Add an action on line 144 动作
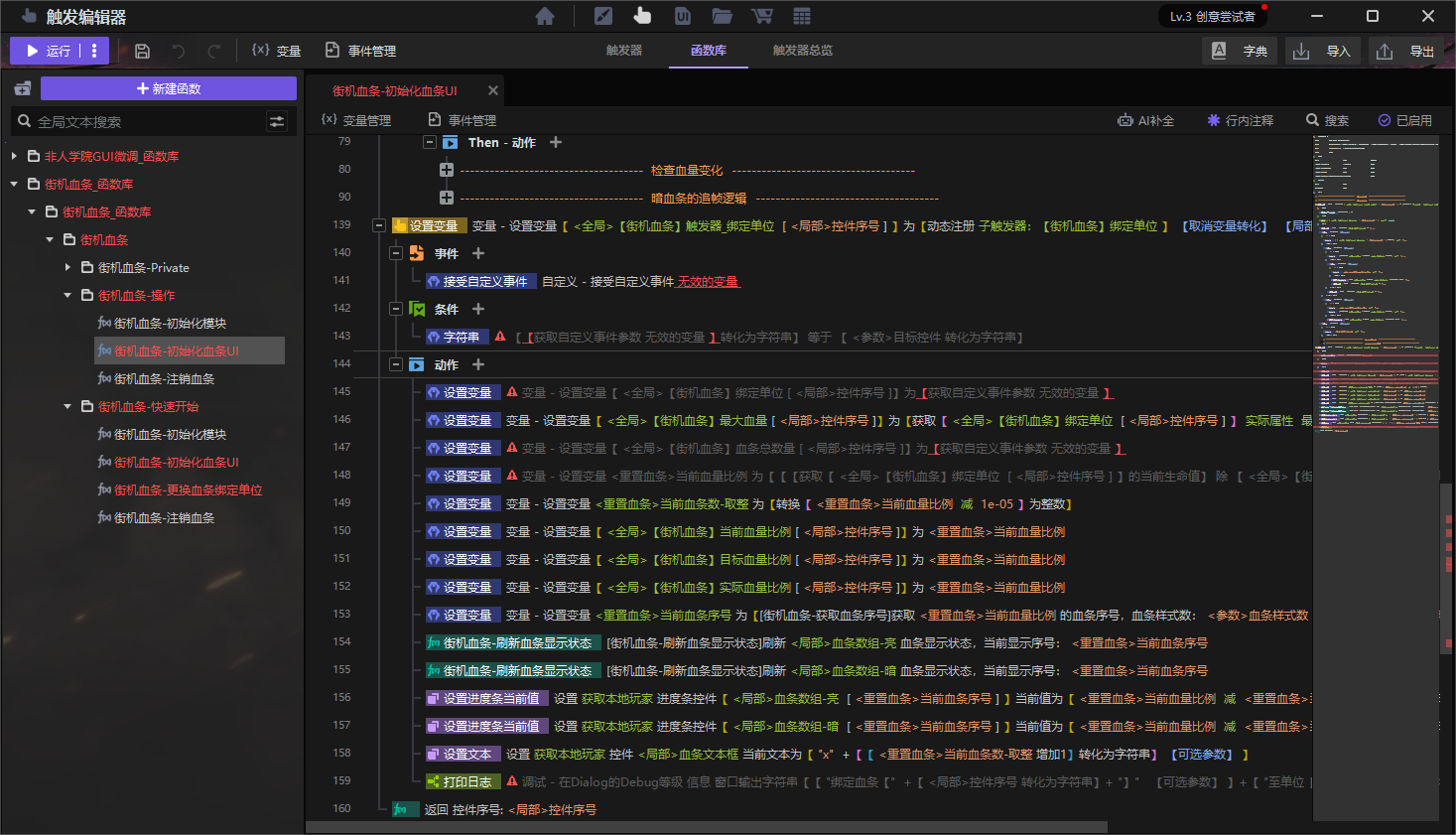This screenshot has height=835, width=1456. [x=478, y=364]
